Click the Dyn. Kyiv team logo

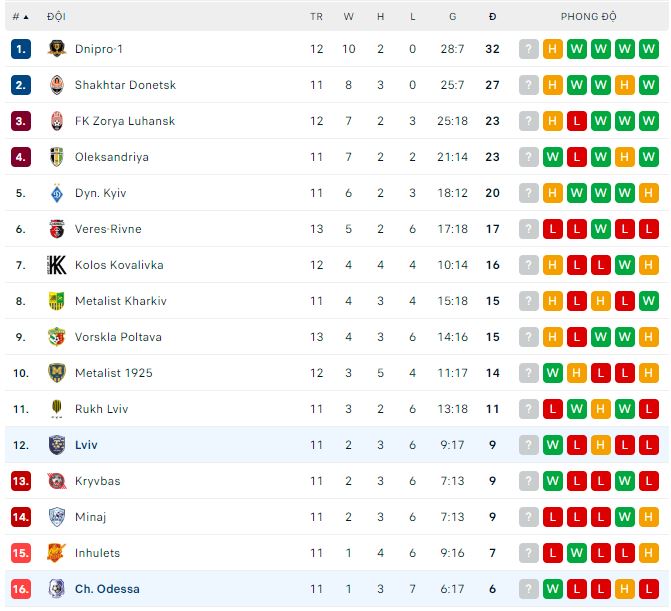point(56,193)
